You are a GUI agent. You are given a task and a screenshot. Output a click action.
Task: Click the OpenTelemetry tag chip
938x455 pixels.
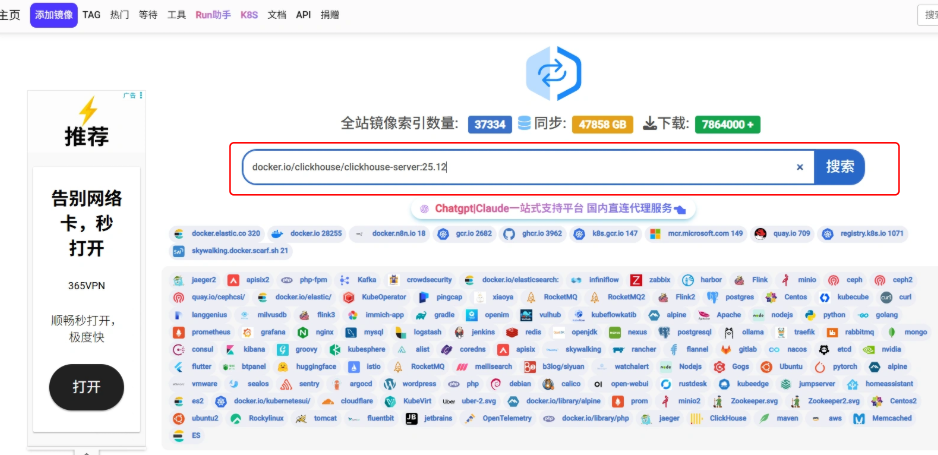(499, 419)
